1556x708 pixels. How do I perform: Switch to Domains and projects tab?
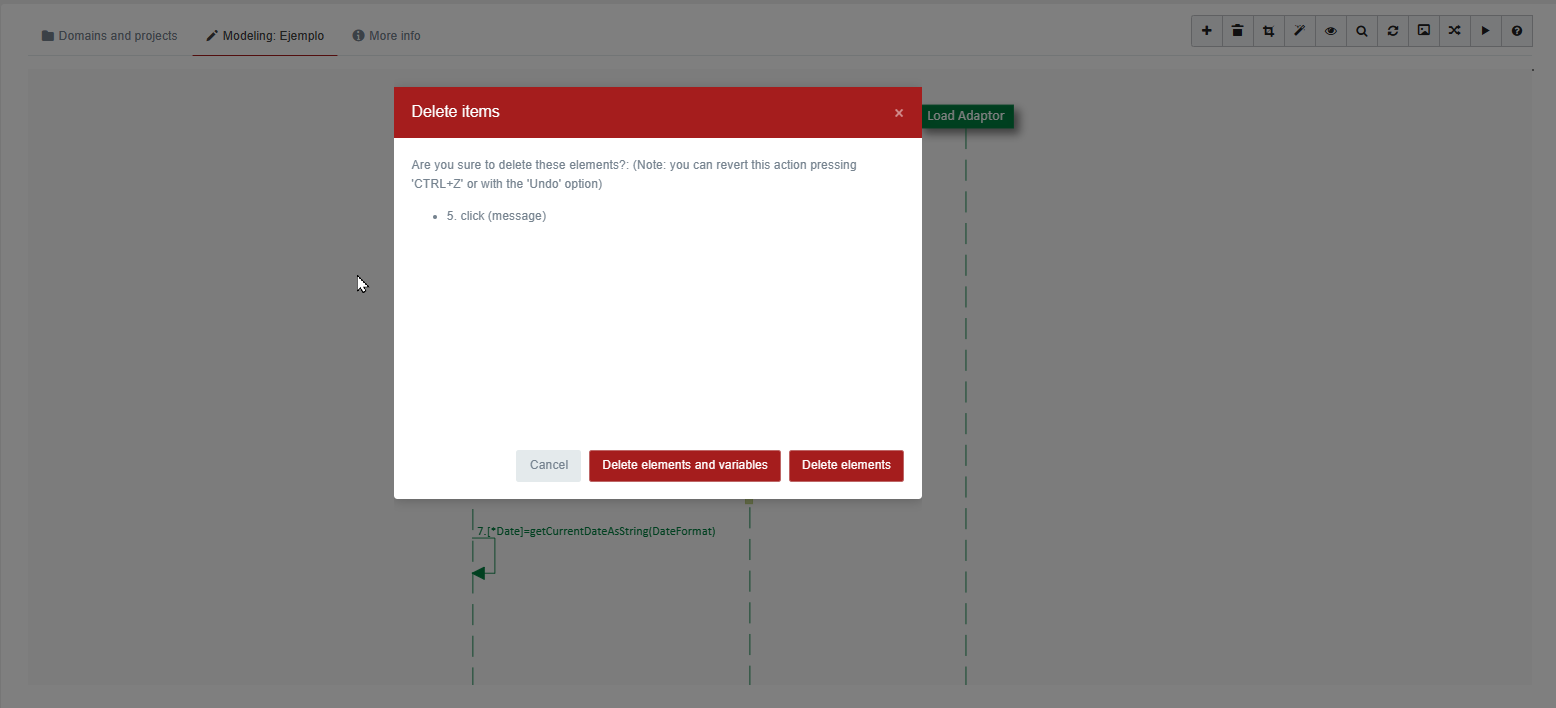[109, 36]
